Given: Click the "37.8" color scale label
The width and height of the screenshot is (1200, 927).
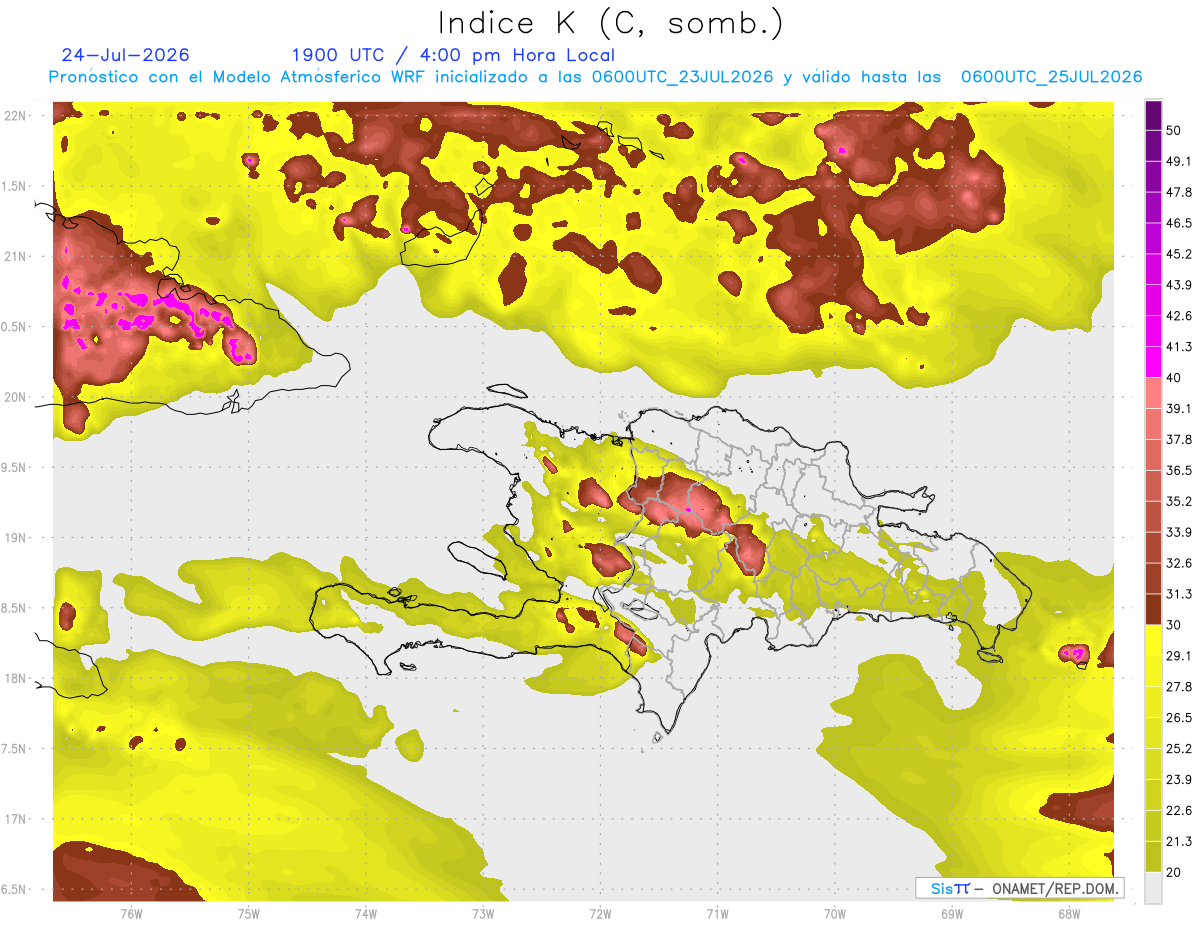Looking at the screenshot, I should [x=1178, y=439].
